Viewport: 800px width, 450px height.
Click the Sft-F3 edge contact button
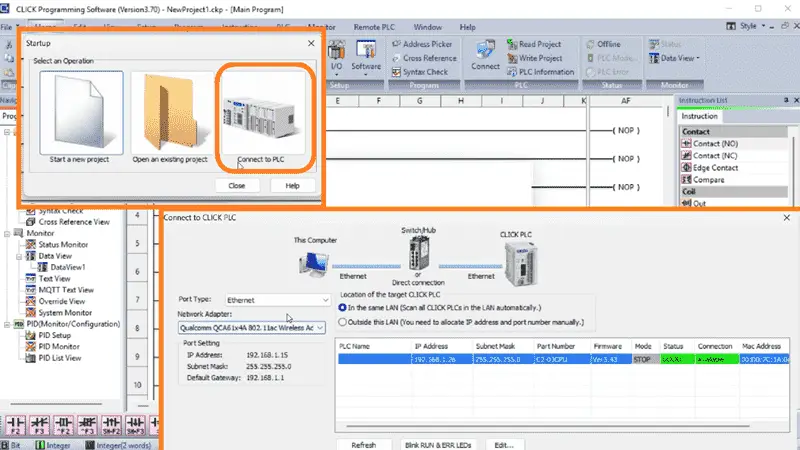pyautogui.click(x=135, y=425)
